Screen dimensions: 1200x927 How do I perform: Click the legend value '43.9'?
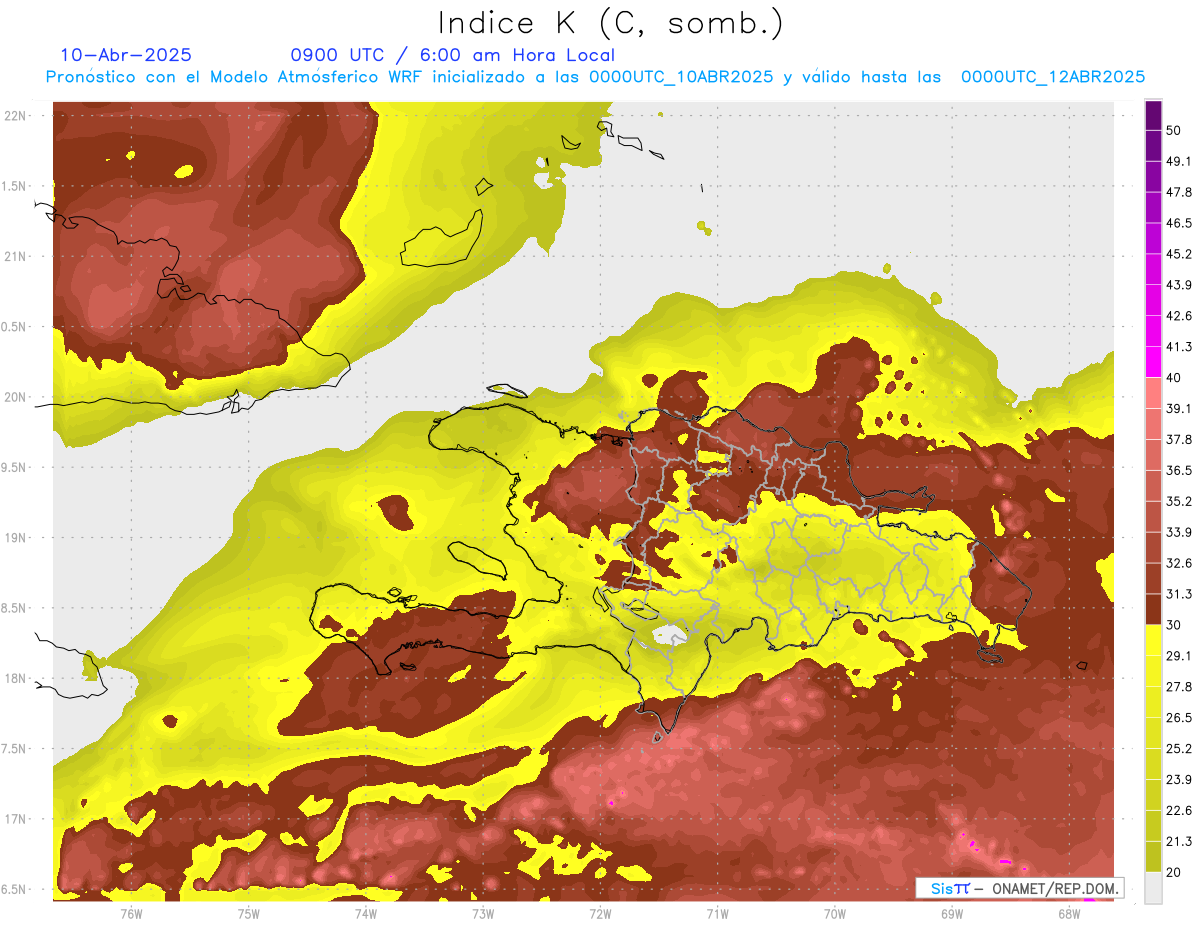pyautogui.click(x=1179, y=285)
